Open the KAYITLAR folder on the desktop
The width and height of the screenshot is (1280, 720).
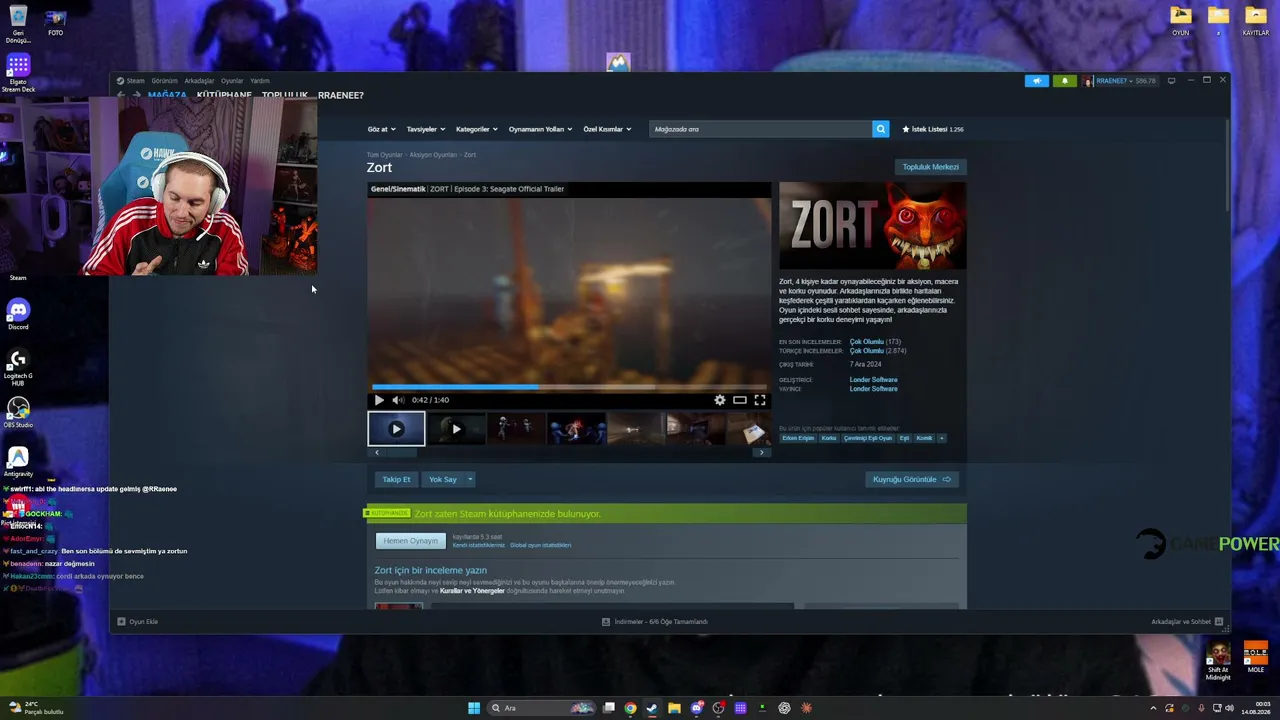click(x=1255, y=21)
